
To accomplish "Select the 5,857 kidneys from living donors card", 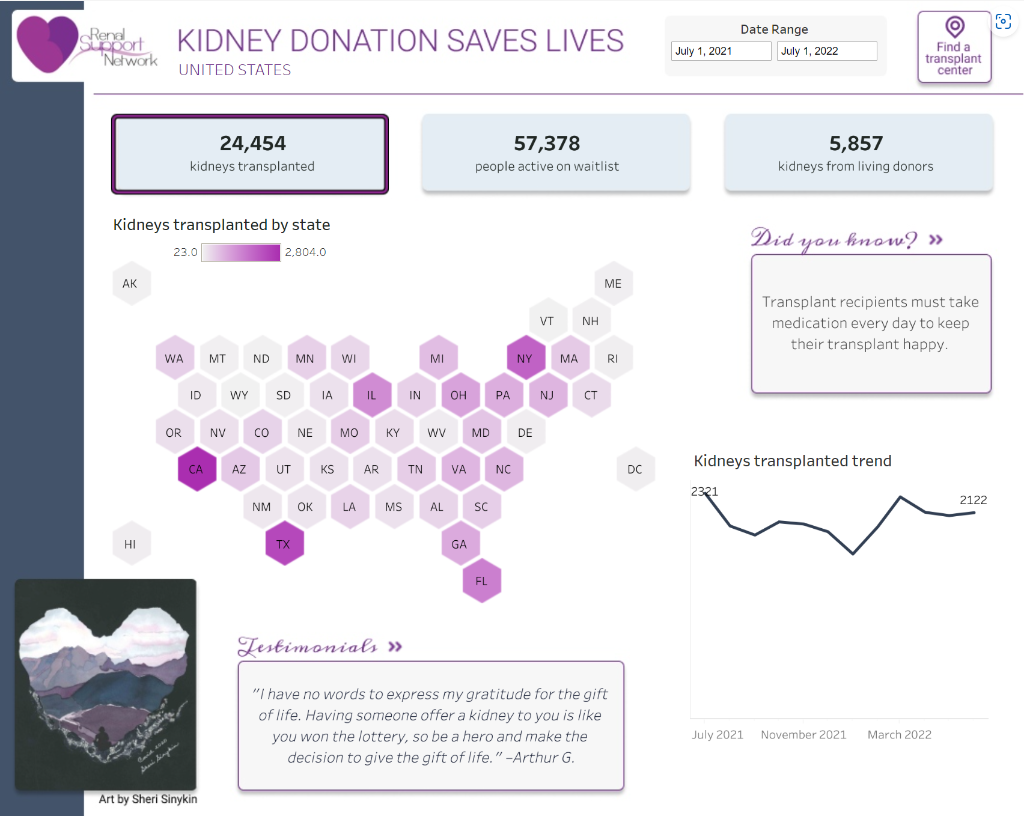I will [857, 152].
